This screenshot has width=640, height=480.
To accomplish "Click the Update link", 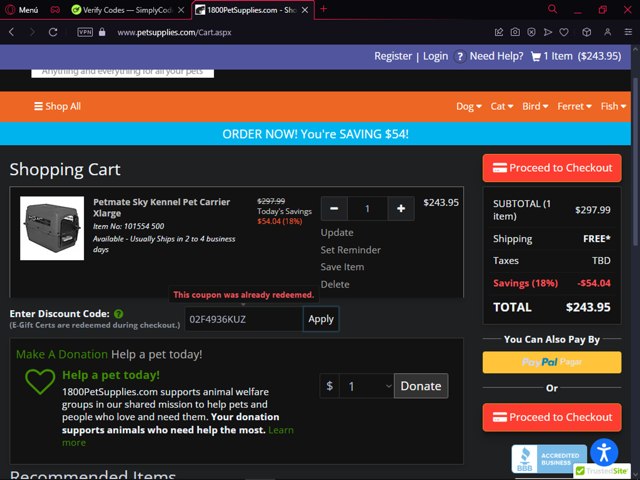I will pos(337,233).
